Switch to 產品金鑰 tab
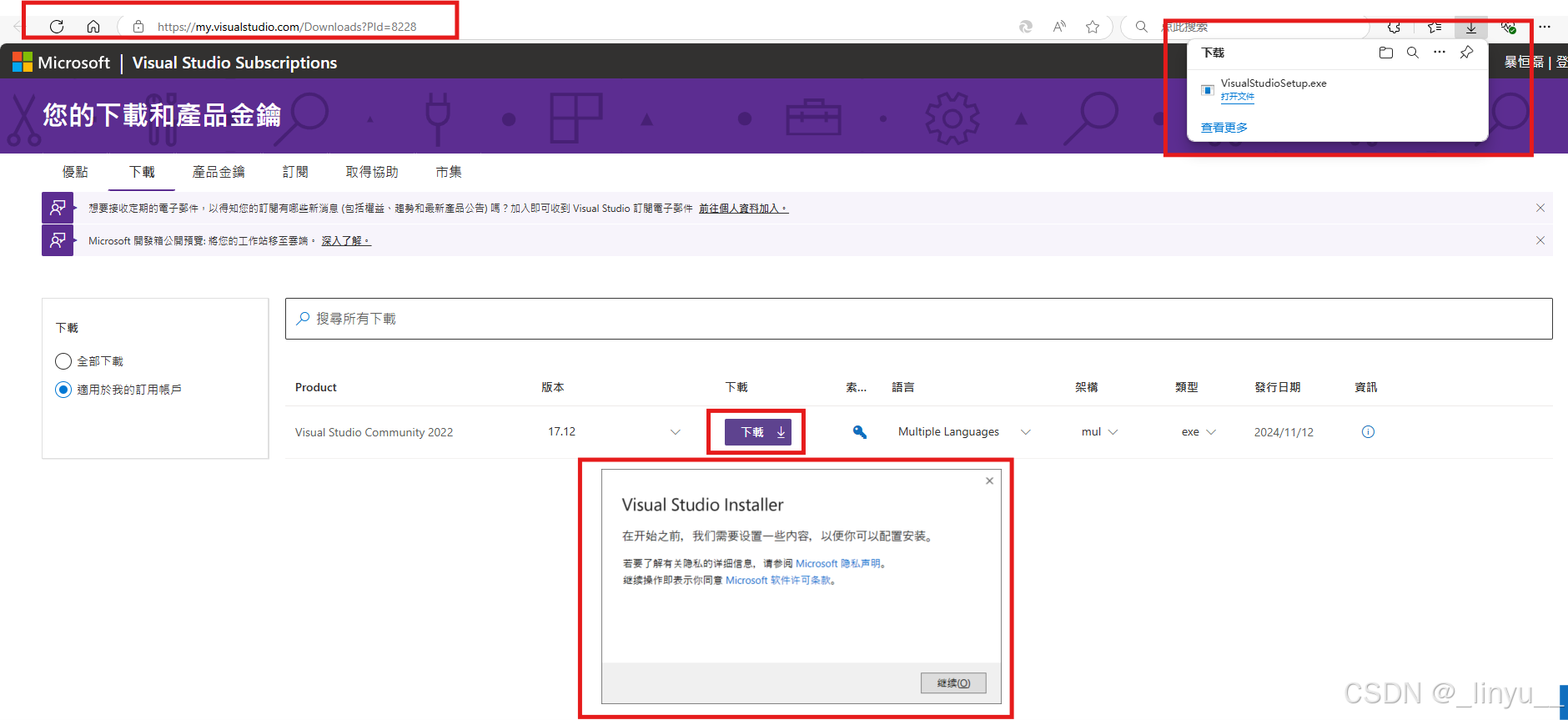1568x720 pixels. [x=219, y=172]
